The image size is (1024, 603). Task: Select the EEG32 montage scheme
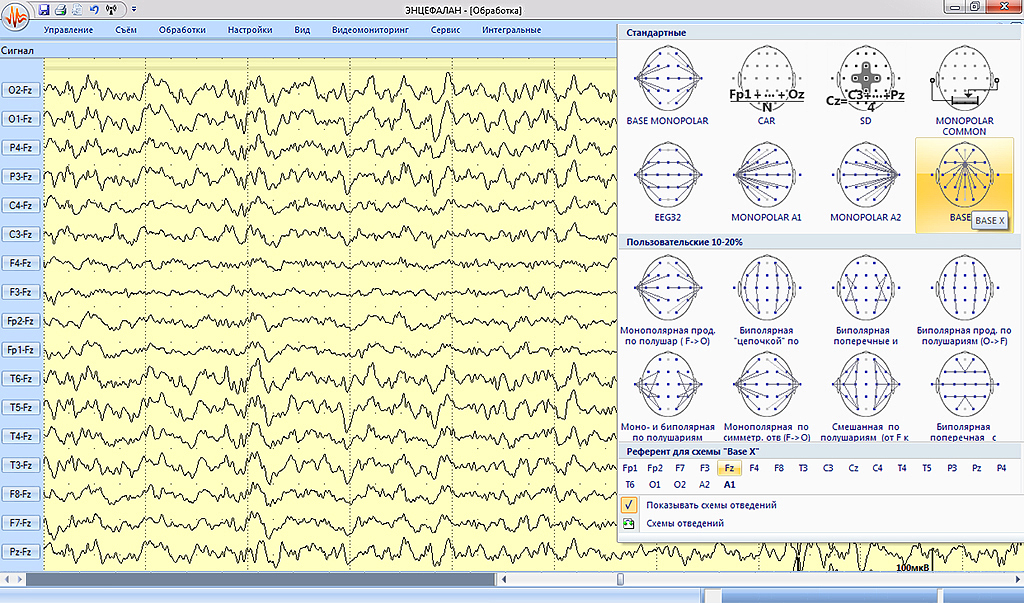pos(667,183)
